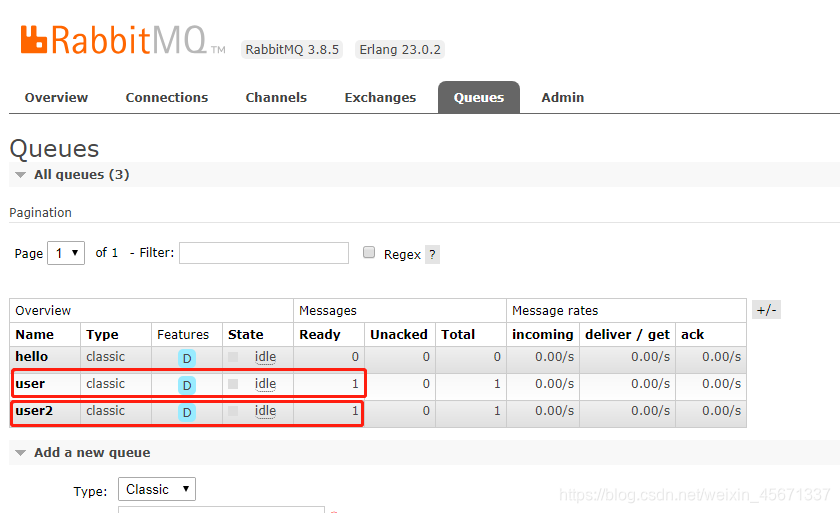Screen dimensions: 840x513
Task: Switch to the Overview tab
Action: (56, 97)
